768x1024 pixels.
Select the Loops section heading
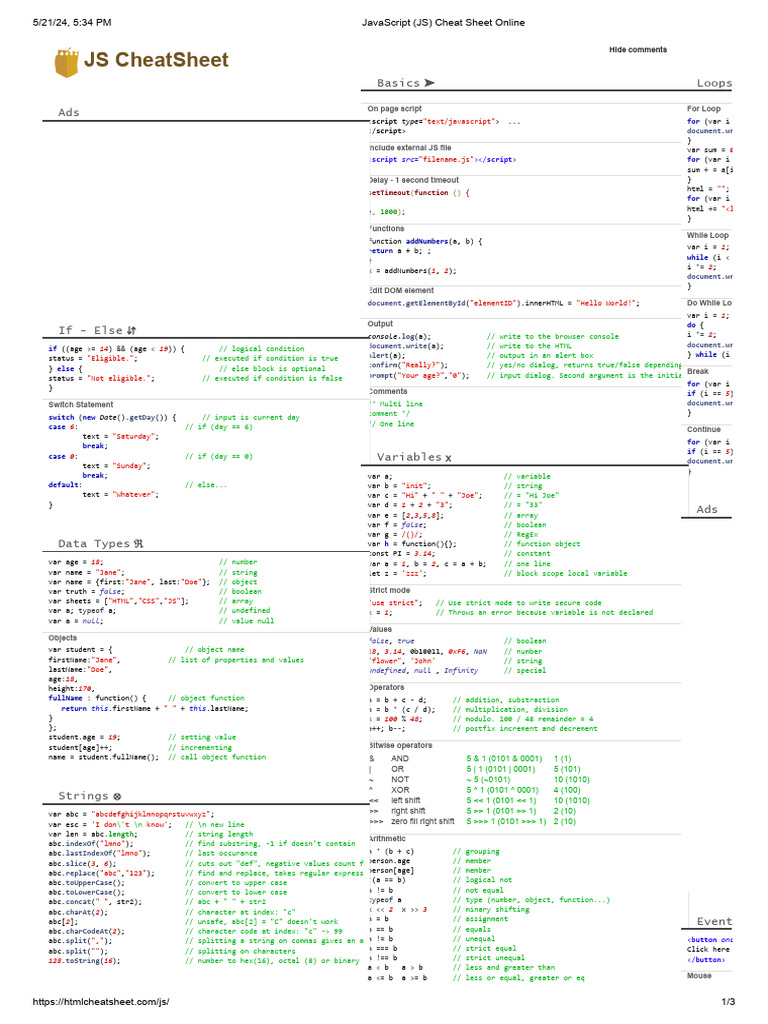pyautogui.click(x=714, y=83)
